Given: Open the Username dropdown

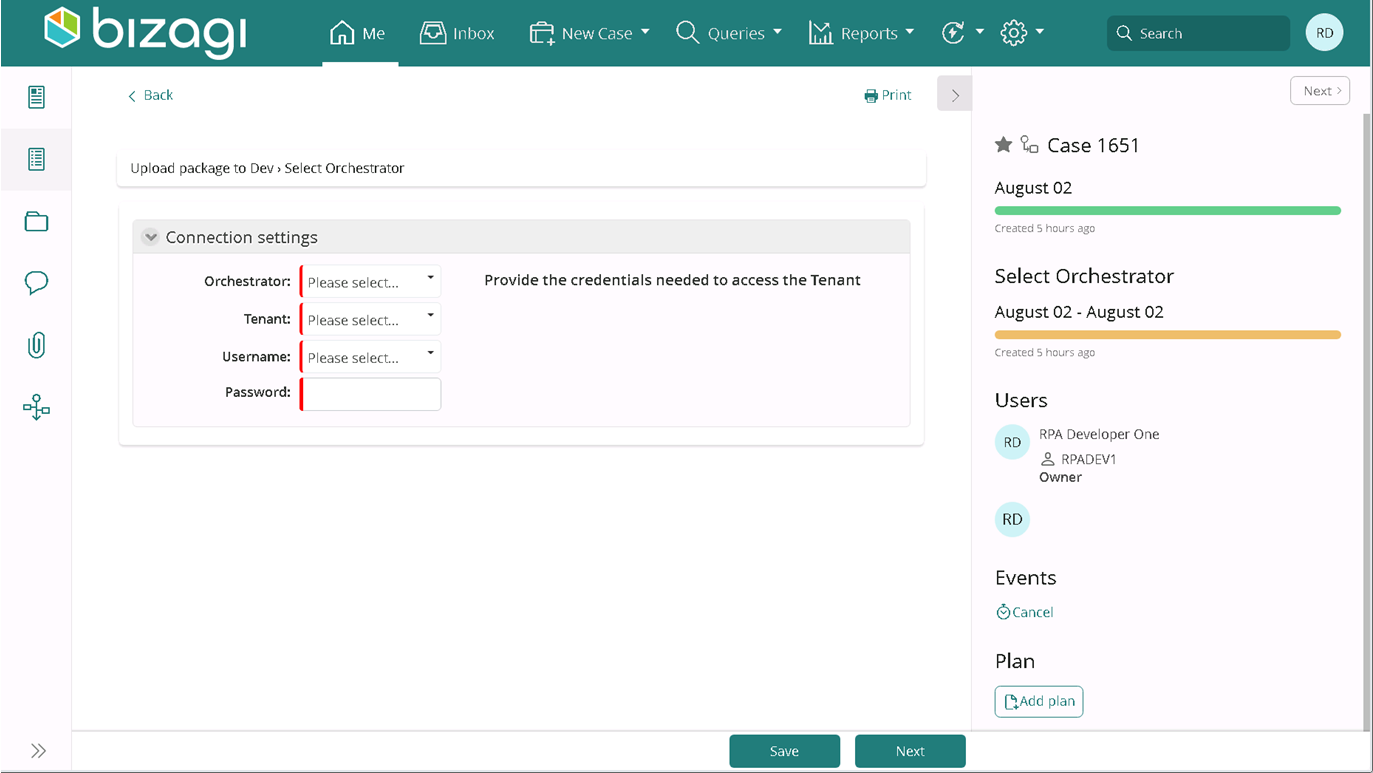Looking at the screenshot, I should [x=370, y=357].
